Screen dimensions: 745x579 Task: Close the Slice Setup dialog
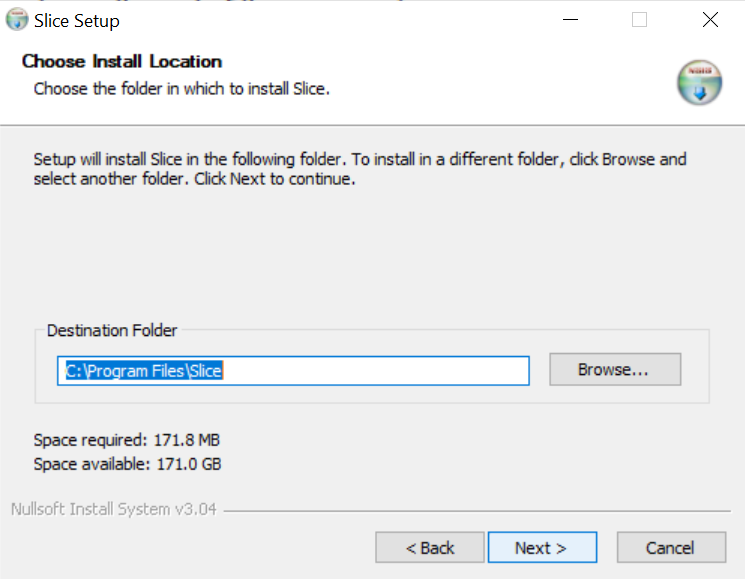pos(710,20)
